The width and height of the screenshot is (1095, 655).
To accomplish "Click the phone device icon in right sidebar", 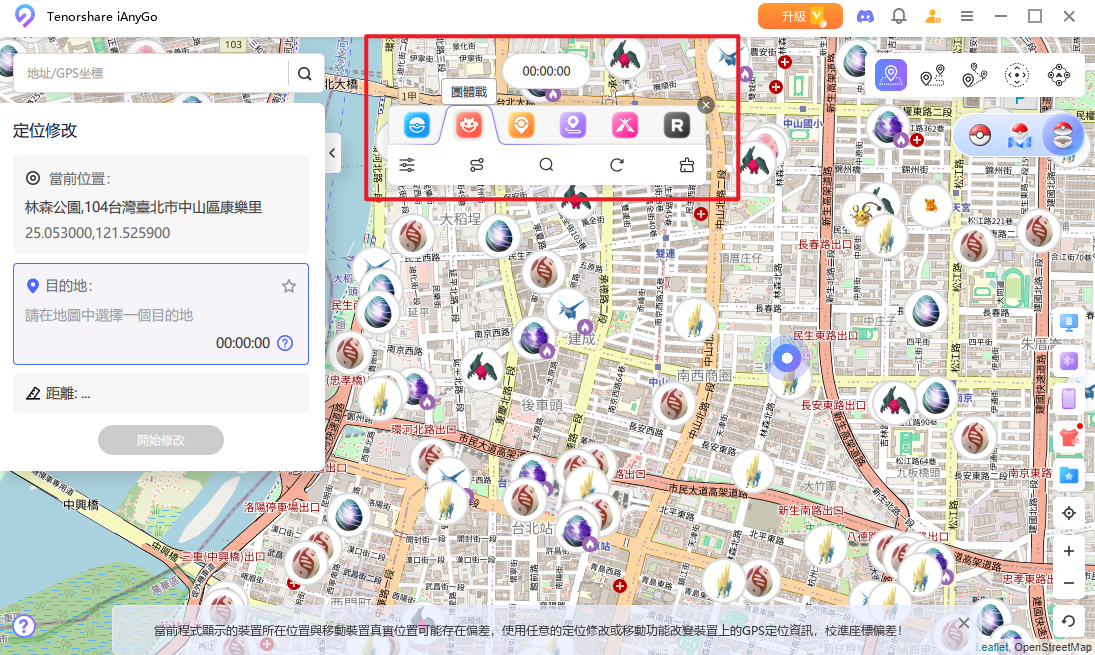I will tap(1068, 399).
